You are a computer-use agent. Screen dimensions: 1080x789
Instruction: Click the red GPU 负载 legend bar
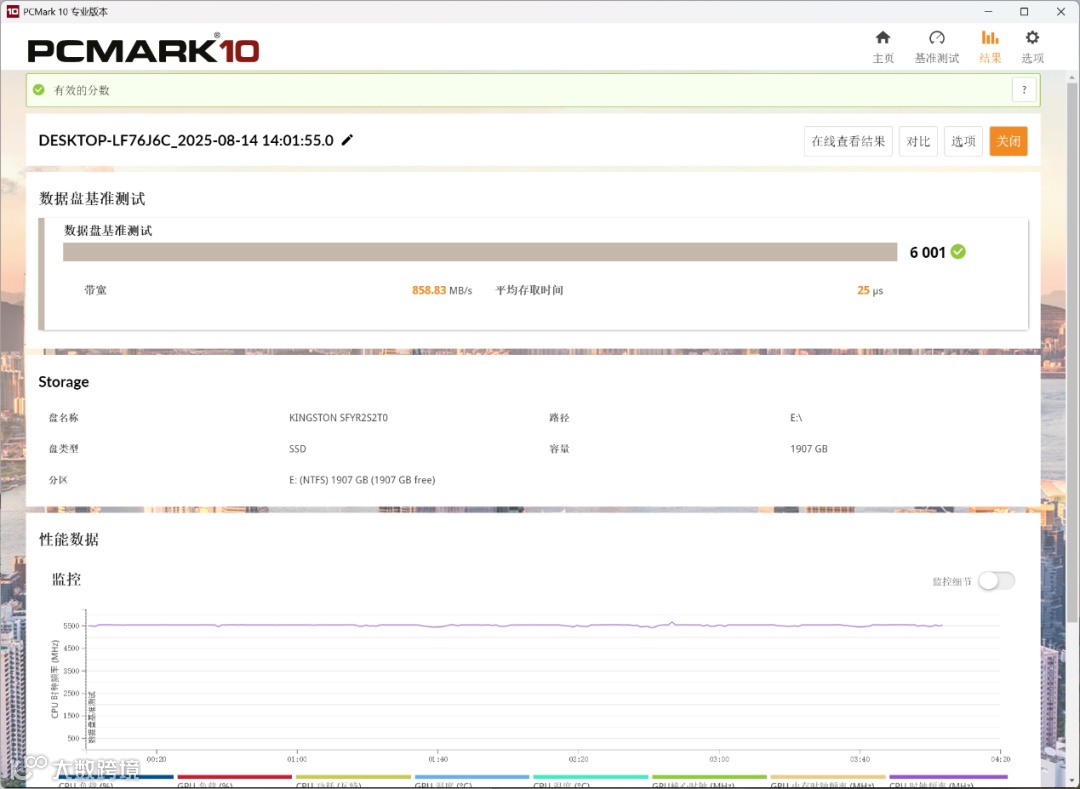point(234,777)
